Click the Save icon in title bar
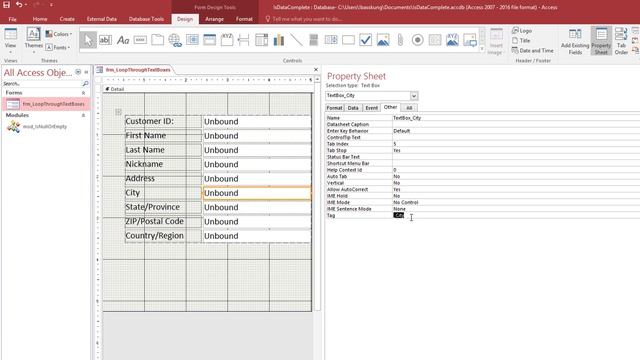Image resolution: width=640 pixels, height=360 pixels. pyautogui.click(x=7, y=5)
